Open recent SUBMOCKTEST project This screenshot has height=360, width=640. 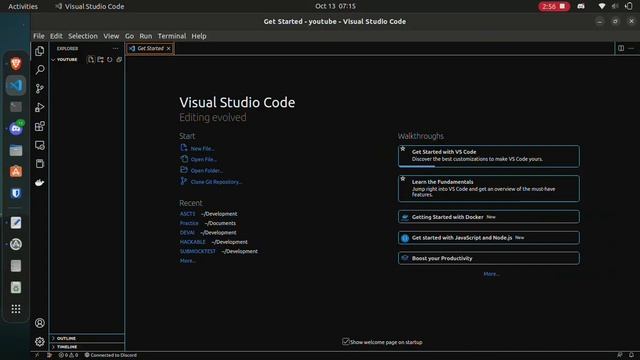tap(198, 251)
